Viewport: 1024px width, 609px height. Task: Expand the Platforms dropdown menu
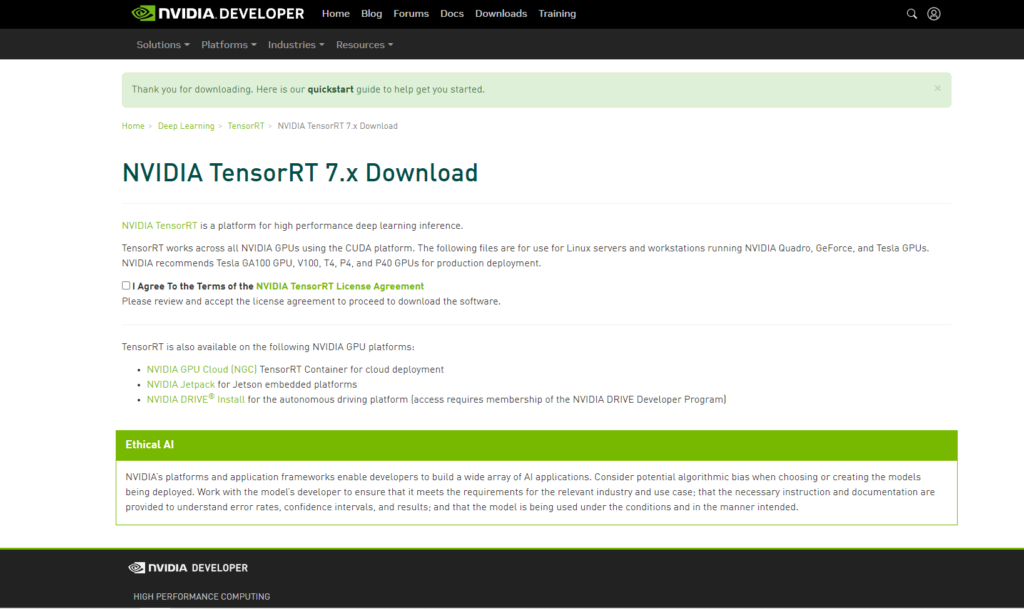[x=228, y=45]
